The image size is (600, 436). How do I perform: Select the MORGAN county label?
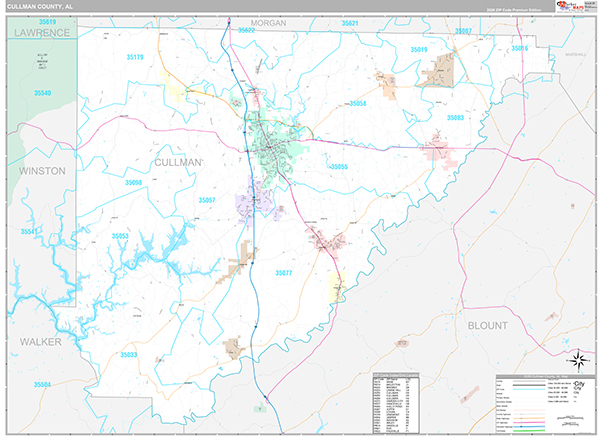pyautogui.click(x=269, y=23)
